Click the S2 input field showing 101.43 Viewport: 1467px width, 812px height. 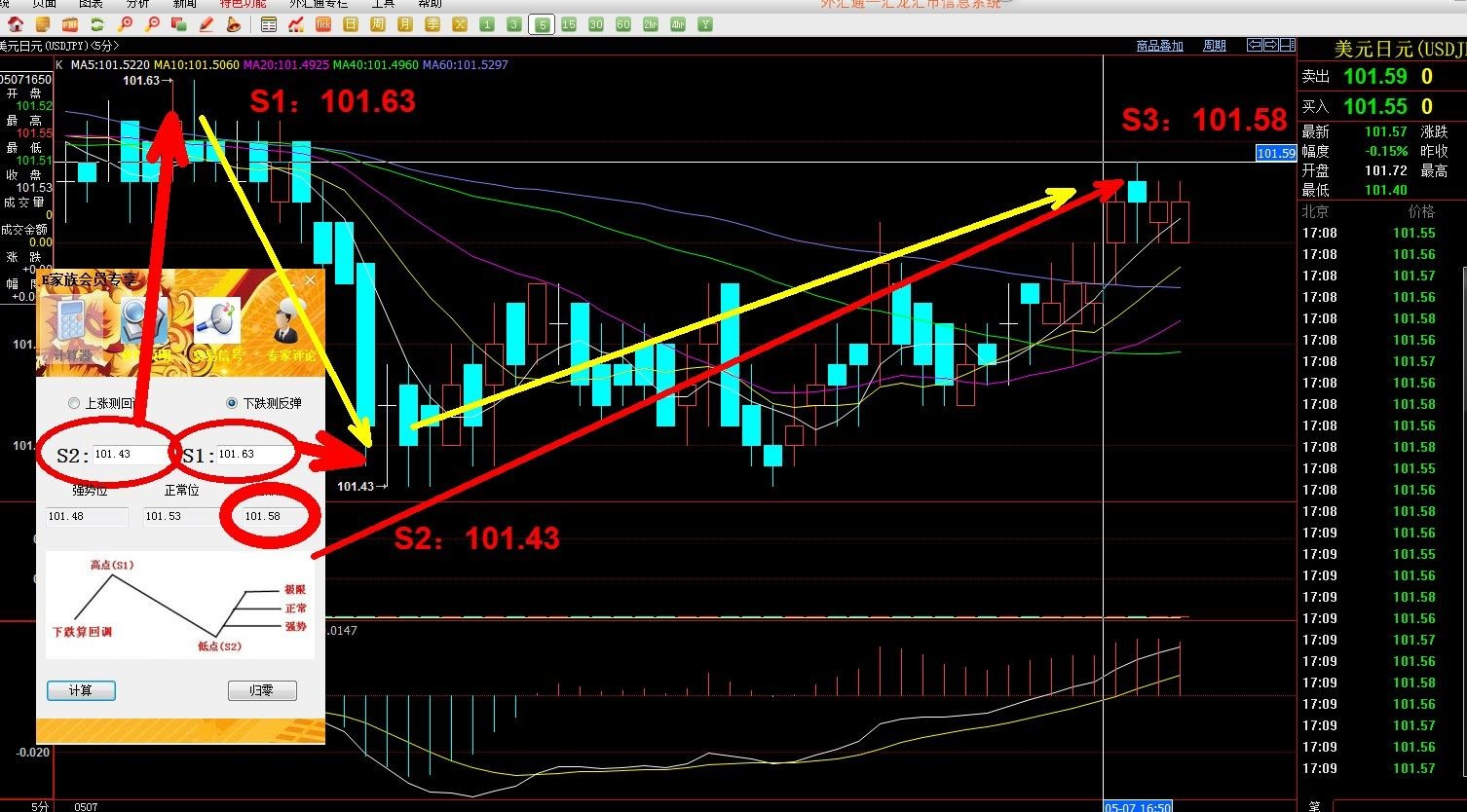click(132, 455)
